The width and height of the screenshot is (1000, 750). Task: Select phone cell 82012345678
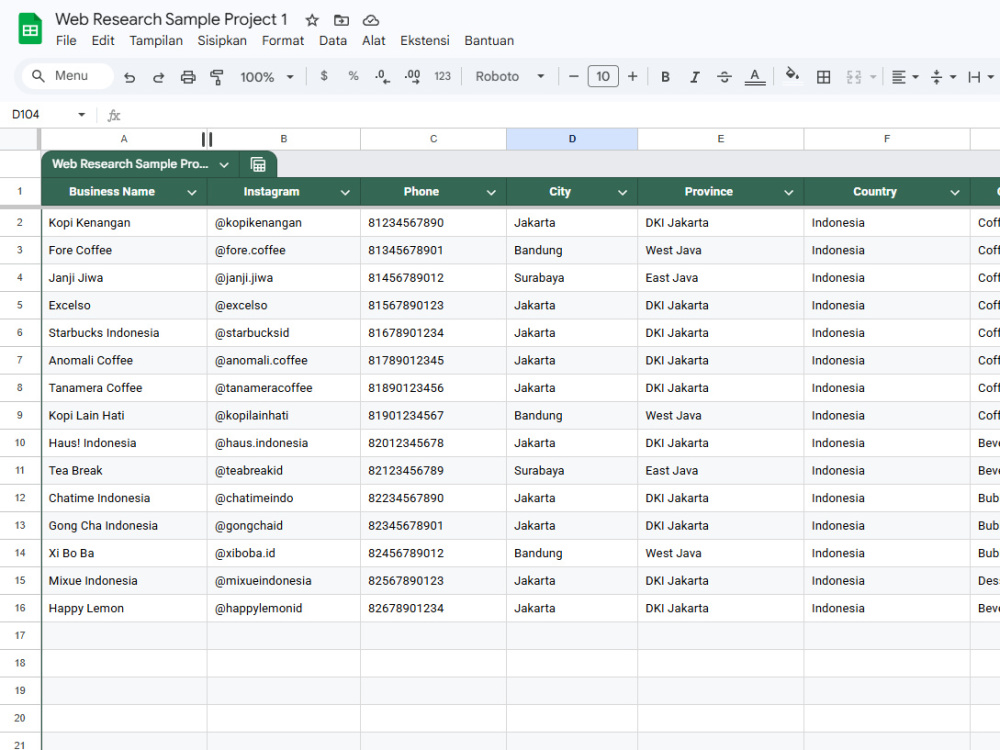pos(434,443)
